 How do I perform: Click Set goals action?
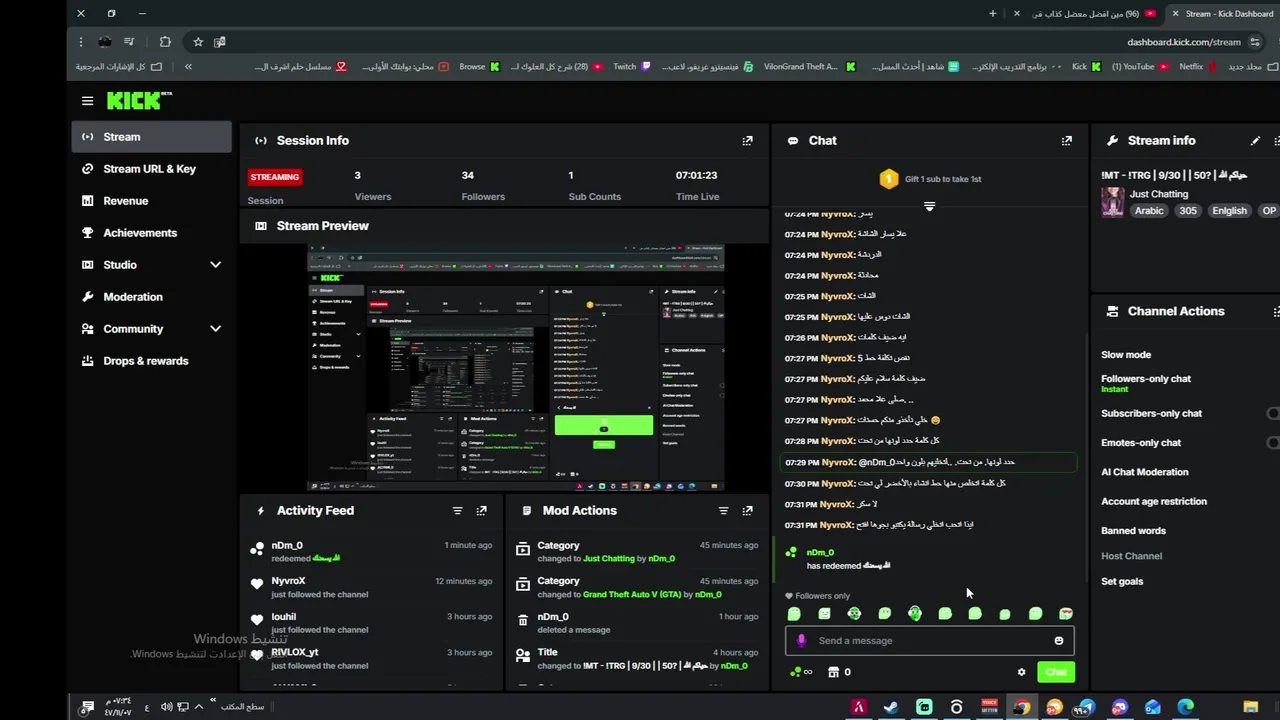pyautogui.click(x=1122, y=582)
